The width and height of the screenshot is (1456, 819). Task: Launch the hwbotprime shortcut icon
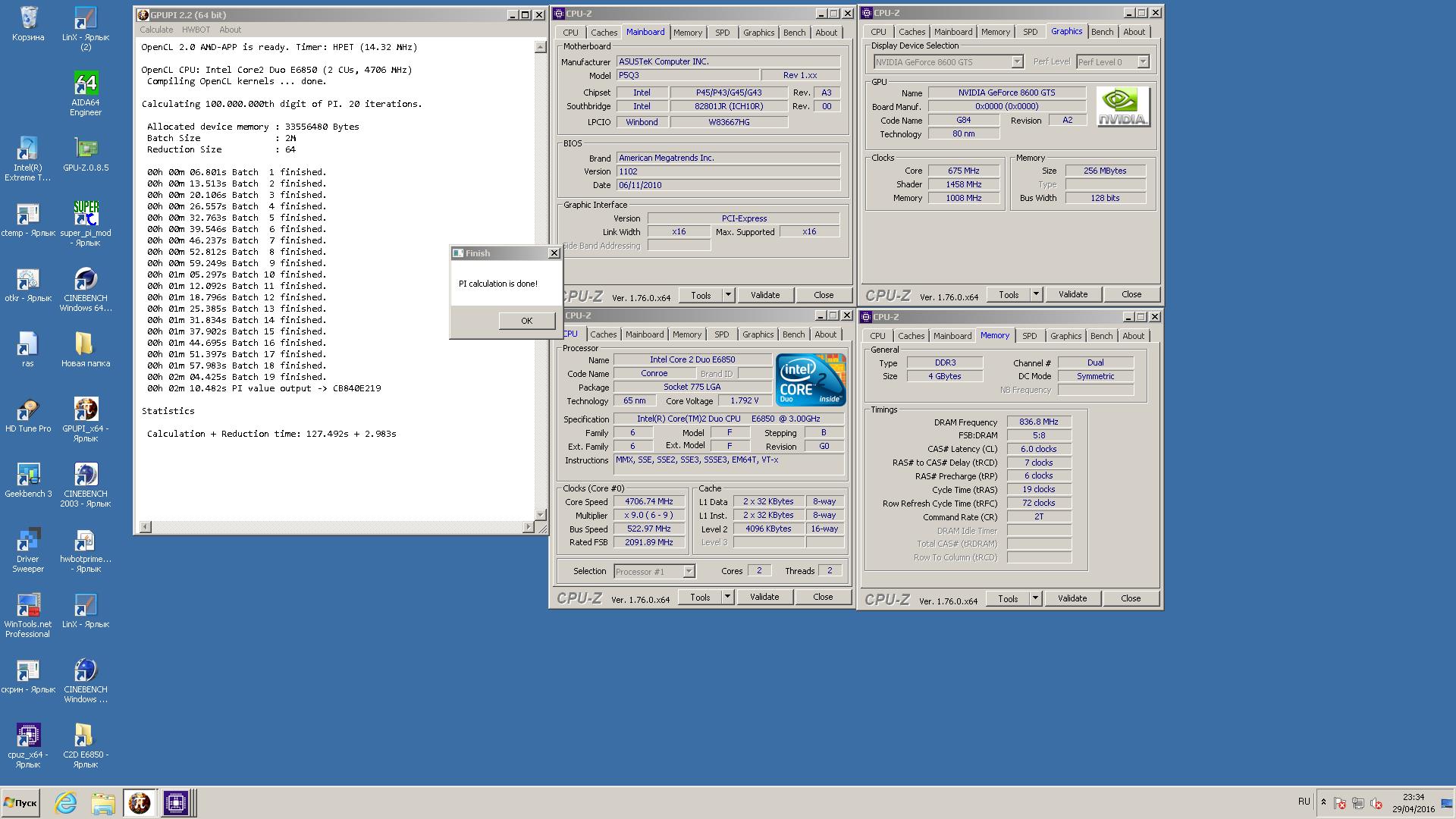pos(86,550)
